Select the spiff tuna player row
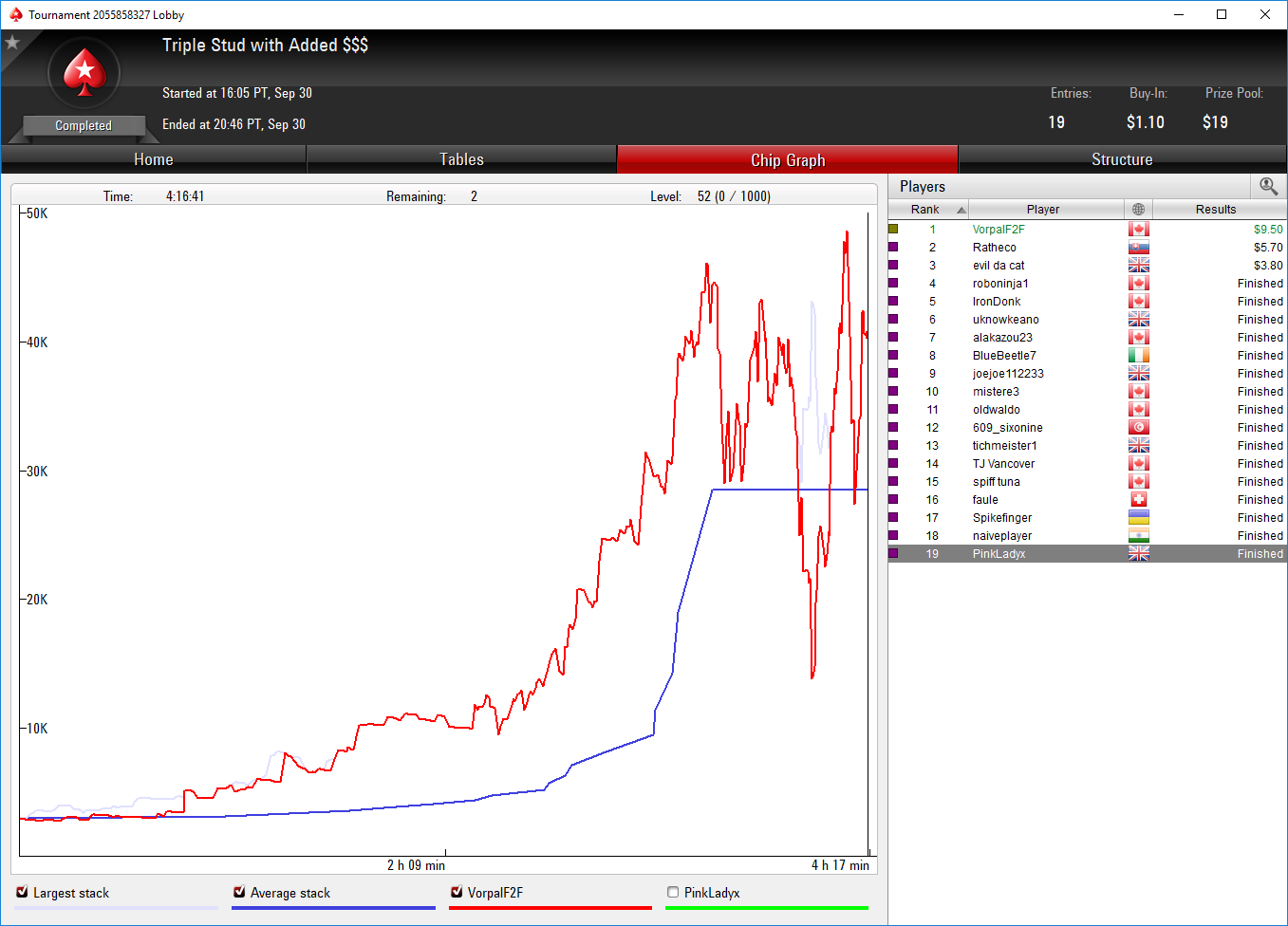 [1088, 481]
